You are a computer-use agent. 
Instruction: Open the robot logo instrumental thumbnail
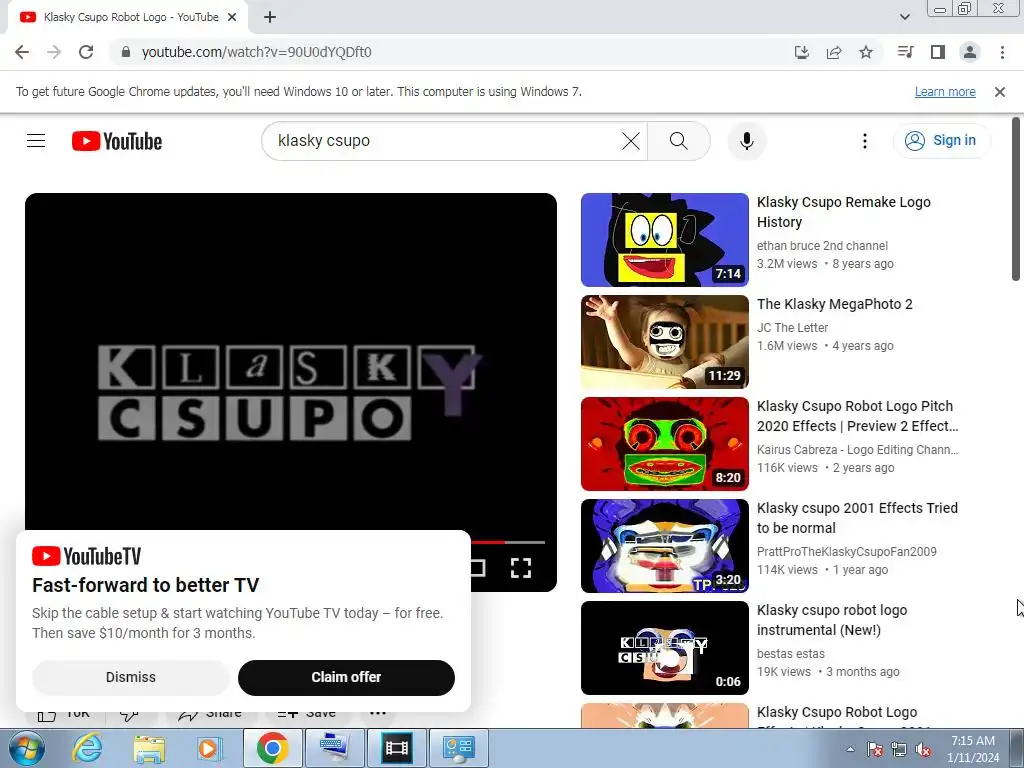(665, 647)
